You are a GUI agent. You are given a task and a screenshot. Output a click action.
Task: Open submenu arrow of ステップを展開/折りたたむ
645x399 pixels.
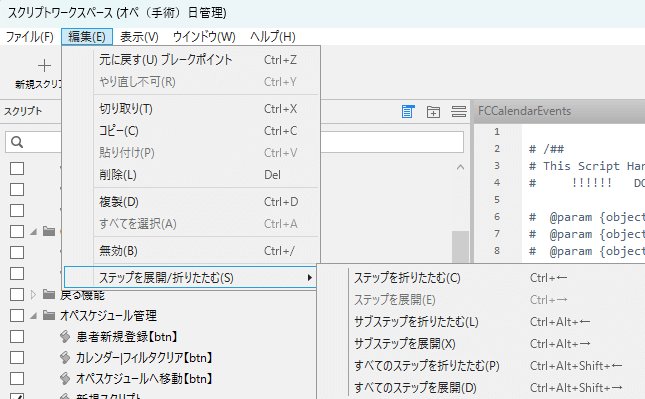pyautogui.click(x=310, y=278)
